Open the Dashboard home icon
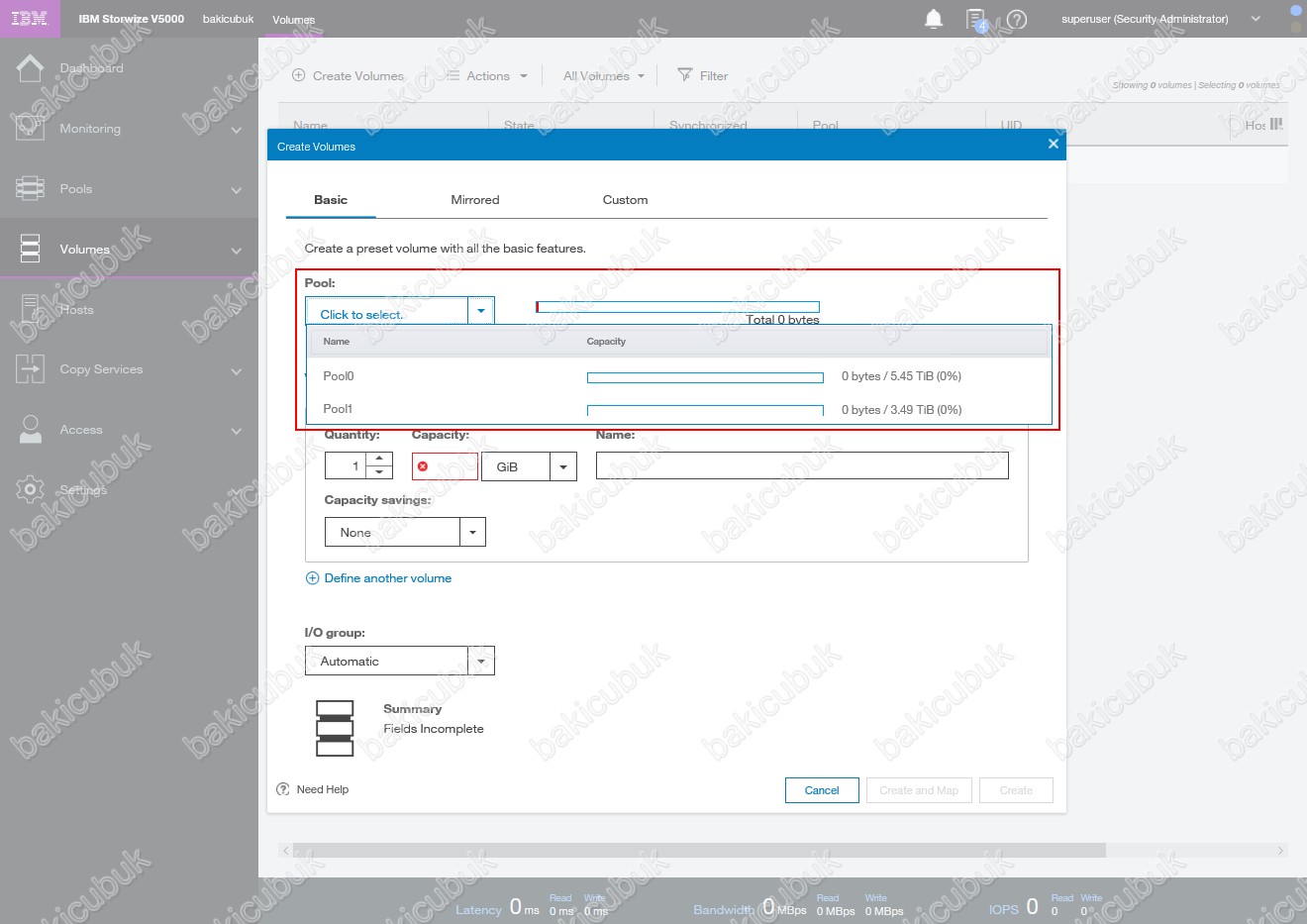The image size is (1307, 924). tap(30, 68)
